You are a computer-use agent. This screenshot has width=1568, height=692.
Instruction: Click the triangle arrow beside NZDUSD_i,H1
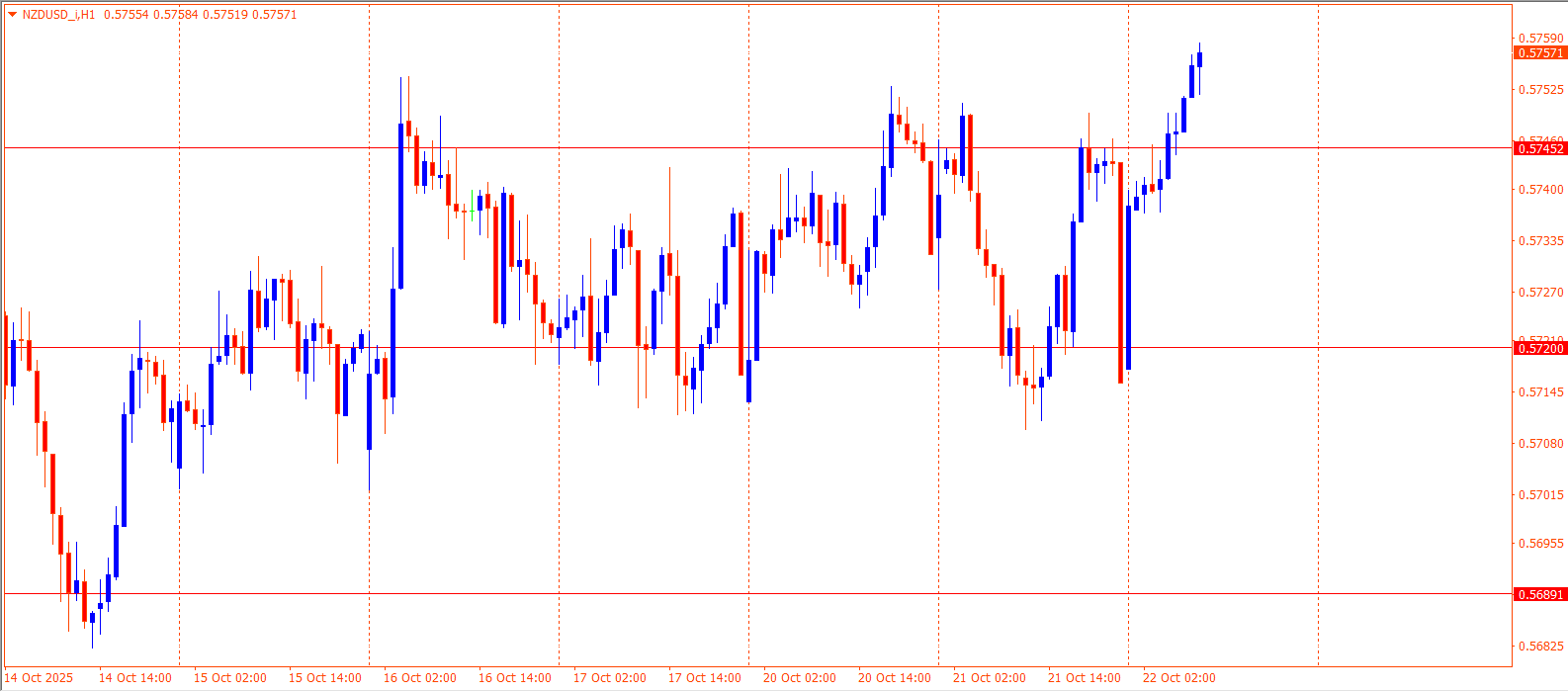click(12, 15)
